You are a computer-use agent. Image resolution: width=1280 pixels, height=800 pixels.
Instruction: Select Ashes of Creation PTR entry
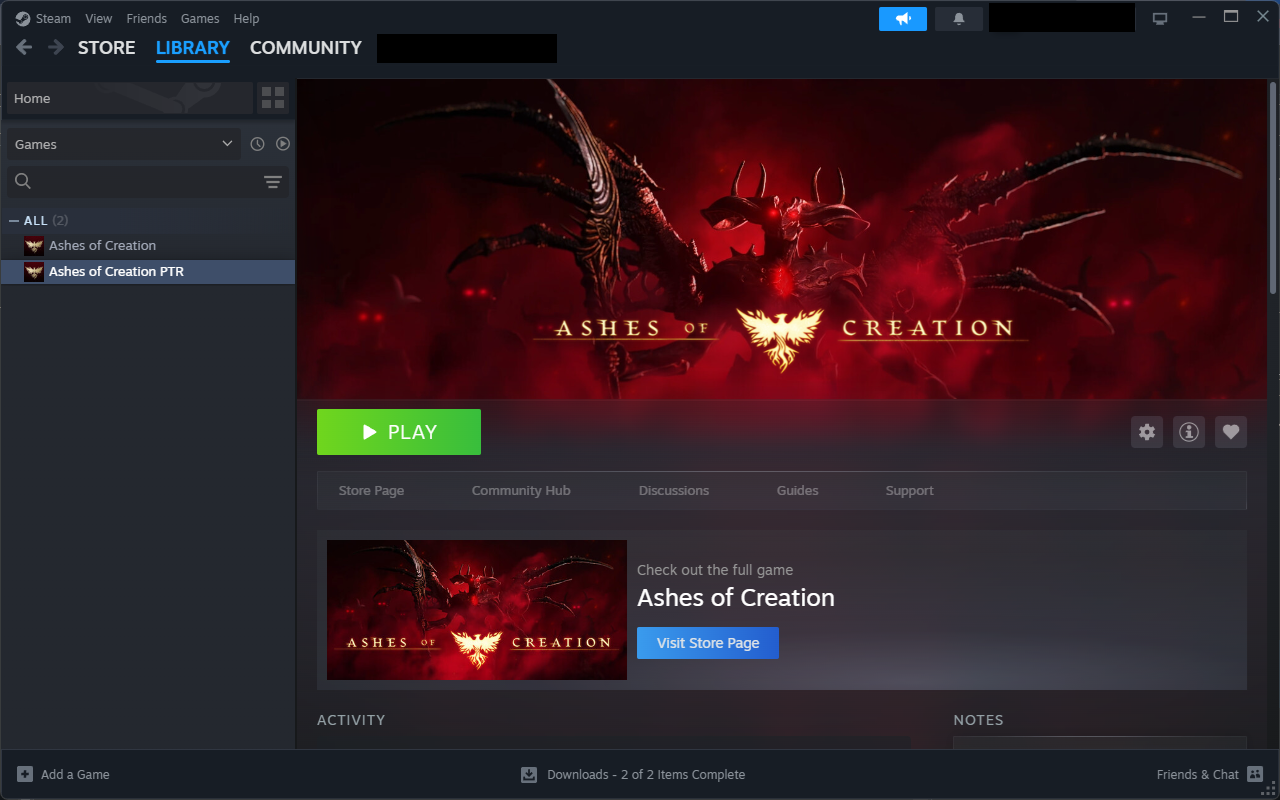click(x=148, y=272)
